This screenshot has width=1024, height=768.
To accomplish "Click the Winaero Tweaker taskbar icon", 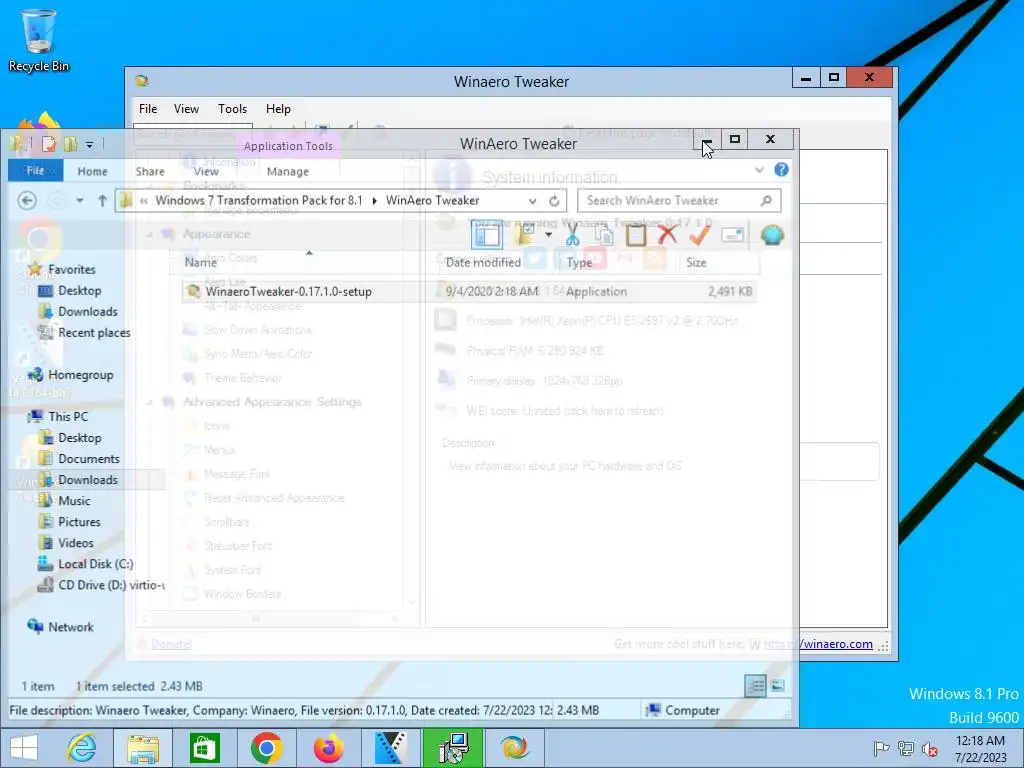I will coord(514,748).
